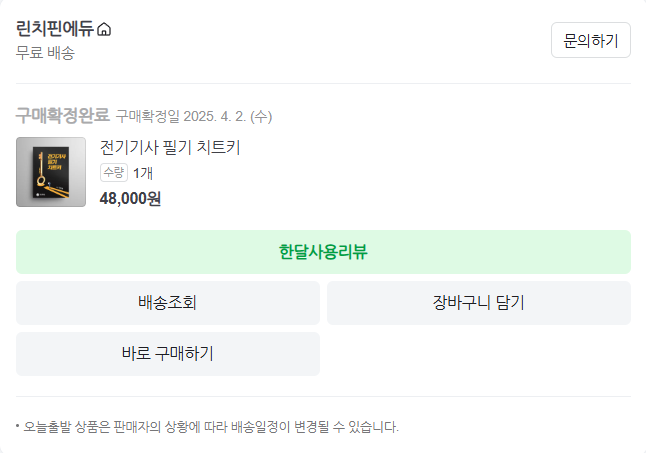The width and height of the screenshot is (646, 453).
Task: Write a 한달사용리뷰 review
Action: click(x=323, y=252)
